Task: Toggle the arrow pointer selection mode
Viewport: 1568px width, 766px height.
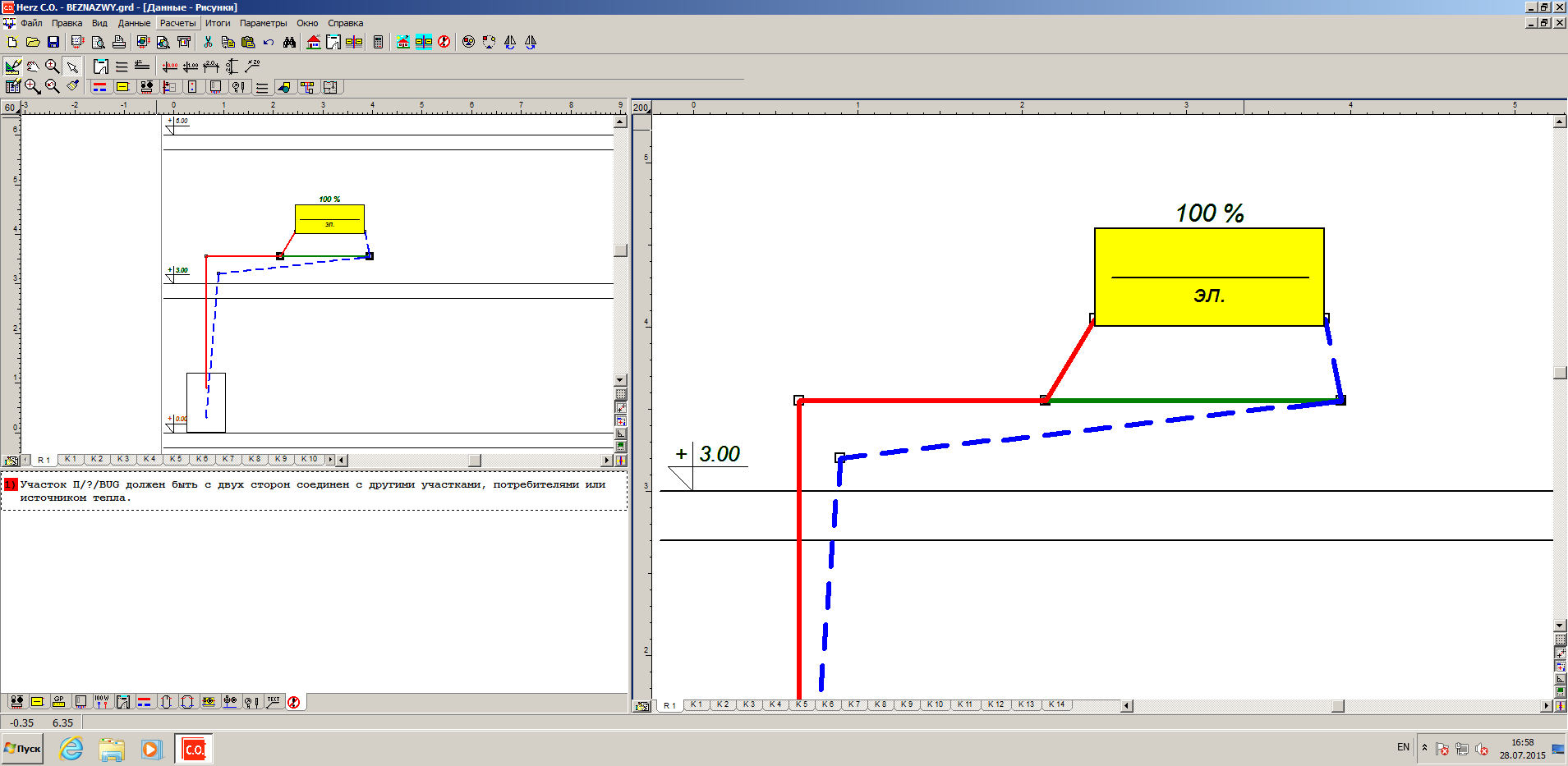Action: pyautogui.click(x=72, y=67)
